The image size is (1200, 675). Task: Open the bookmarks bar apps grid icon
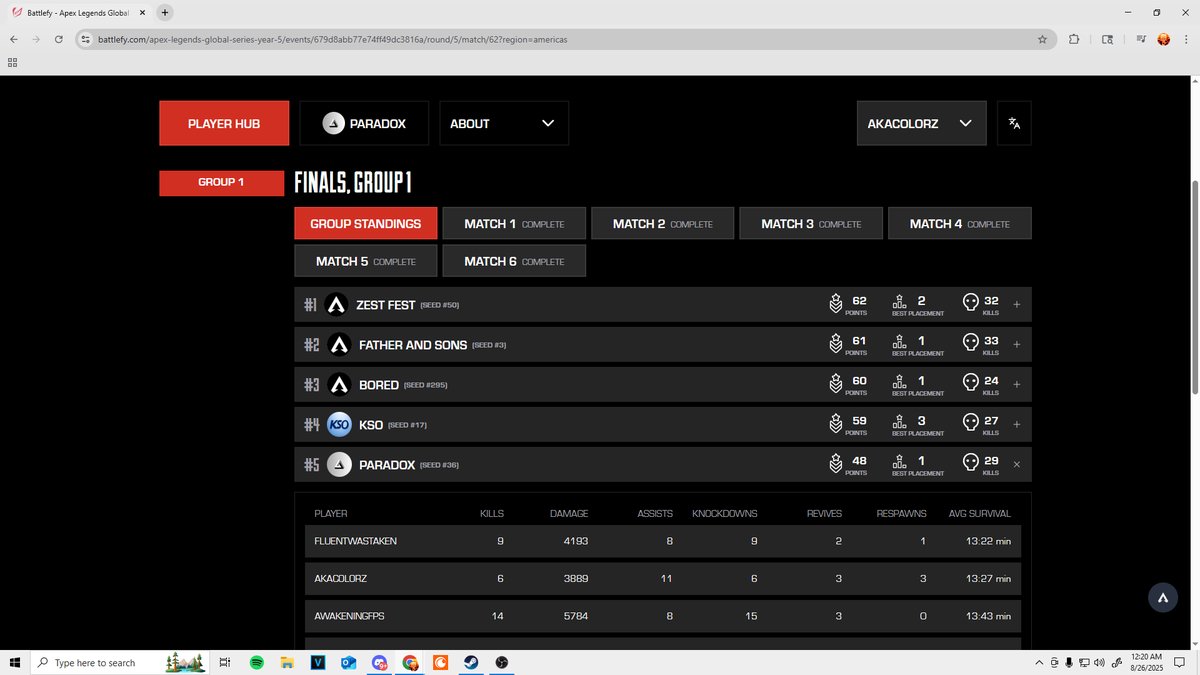coord(13,62)
